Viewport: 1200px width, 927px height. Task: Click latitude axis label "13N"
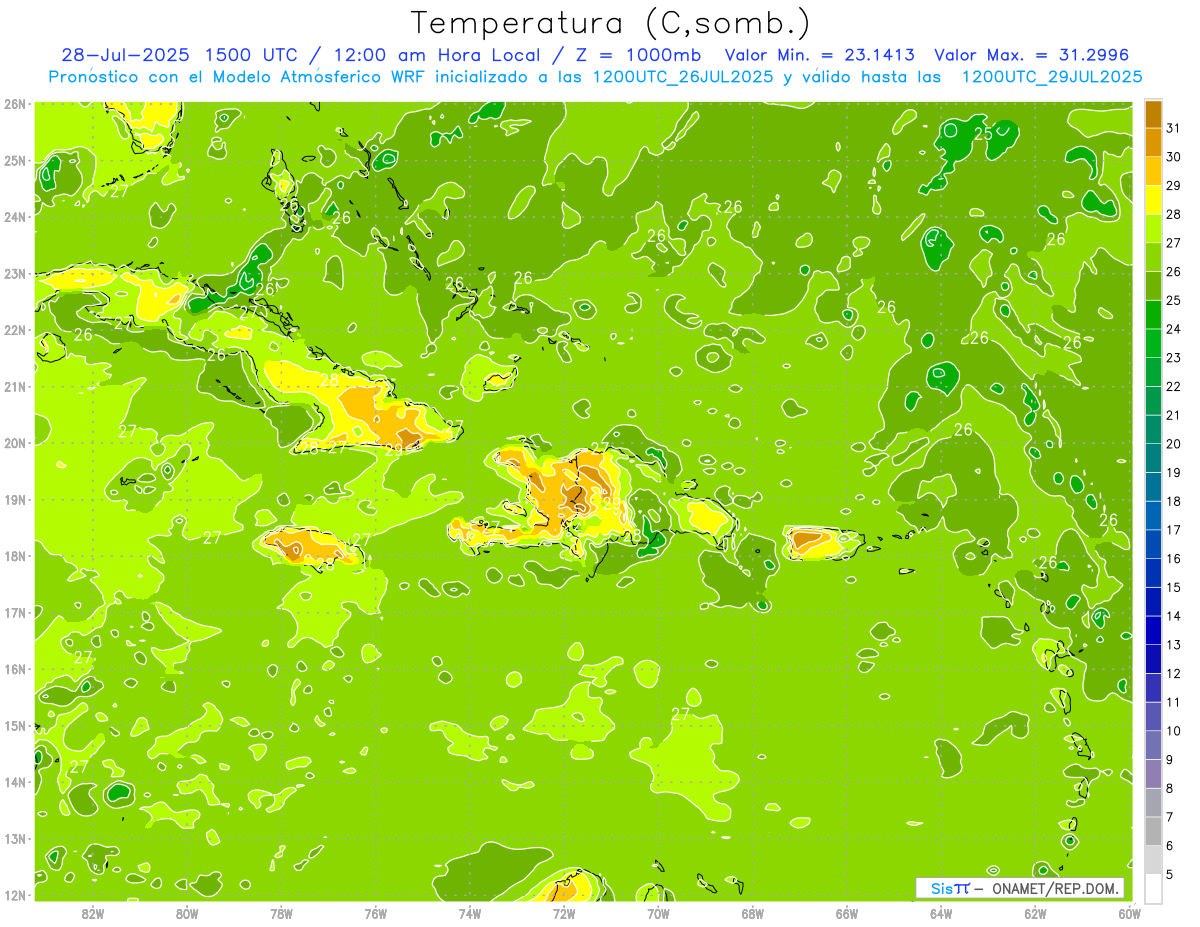coord(14,839)
